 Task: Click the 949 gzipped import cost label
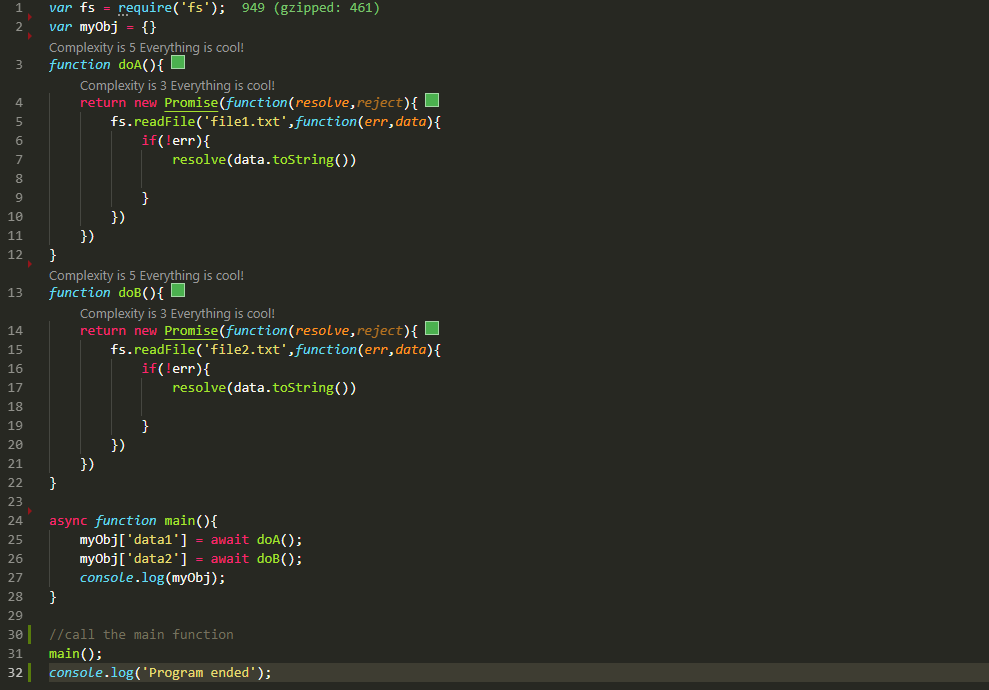coord(312,7)
